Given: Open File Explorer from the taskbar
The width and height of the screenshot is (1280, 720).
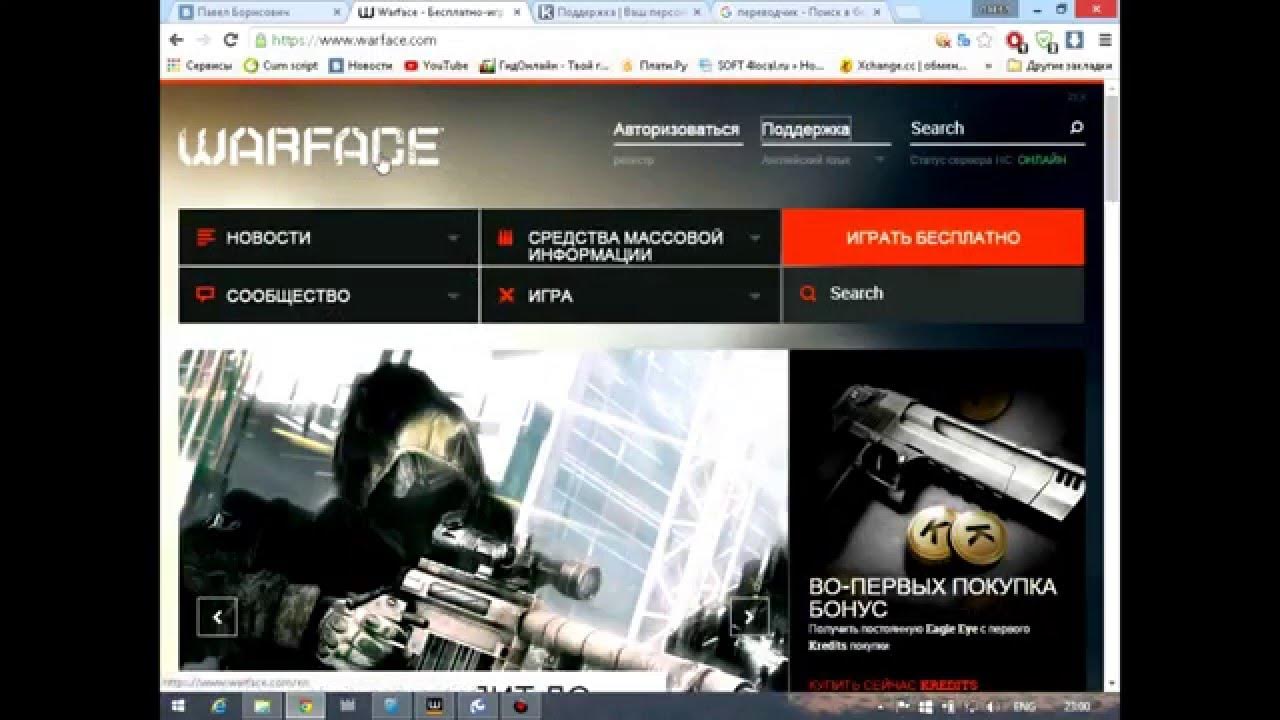Looking at the screenshot, I should (261, 706).
